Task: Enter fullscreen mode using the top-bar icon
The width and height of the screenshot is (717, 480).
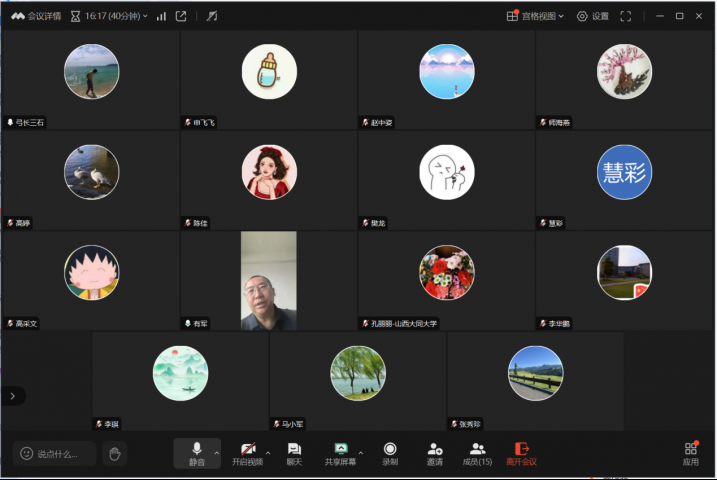Action: [x=626, y=16]
